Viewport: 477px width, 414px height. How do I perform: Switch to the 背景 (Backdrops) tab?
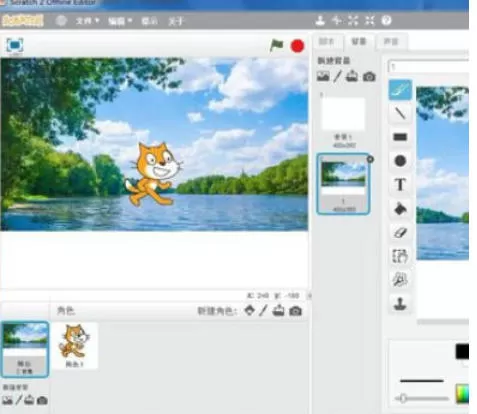[x=359, y=41]
